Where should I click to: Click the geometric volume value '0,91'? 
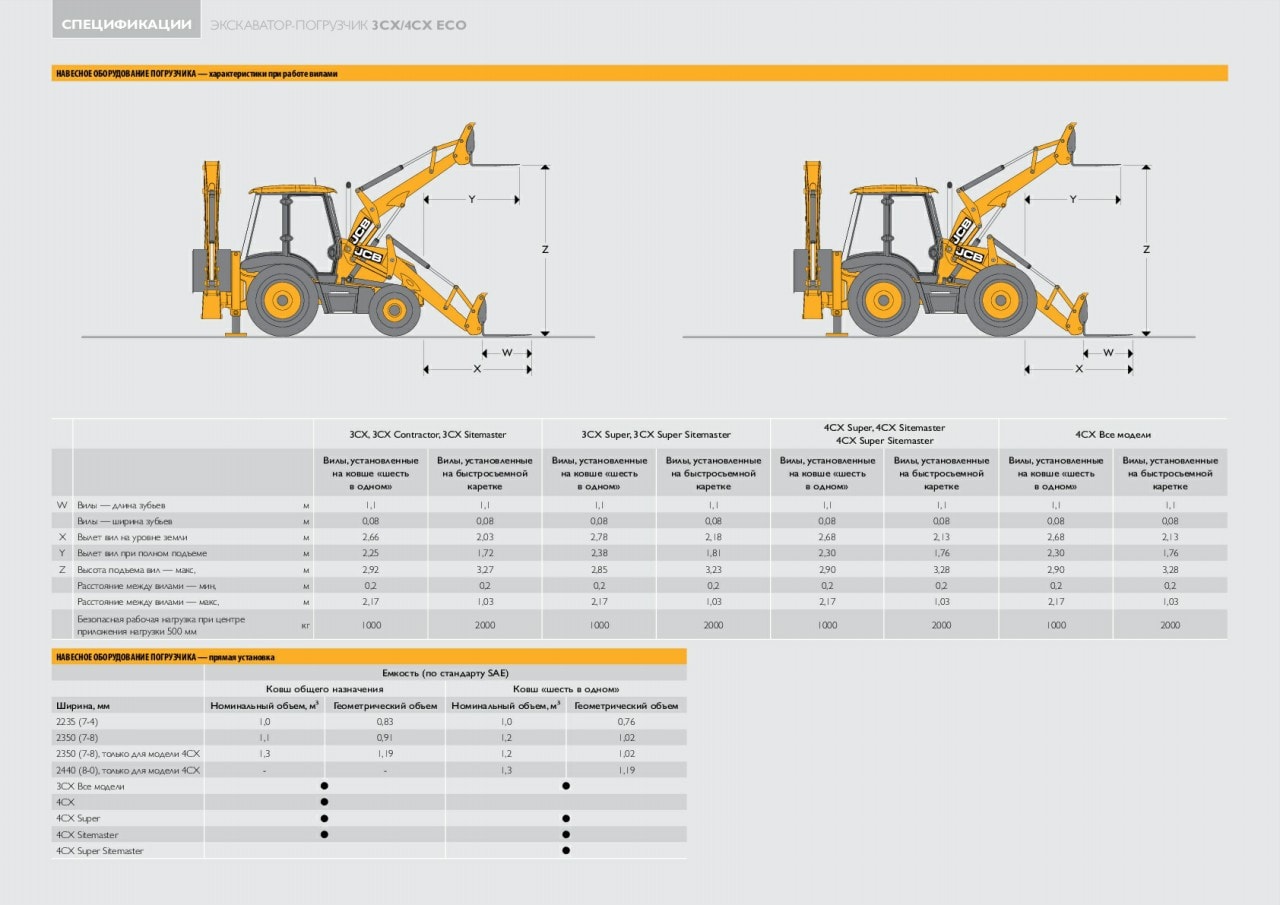(385, 738)
